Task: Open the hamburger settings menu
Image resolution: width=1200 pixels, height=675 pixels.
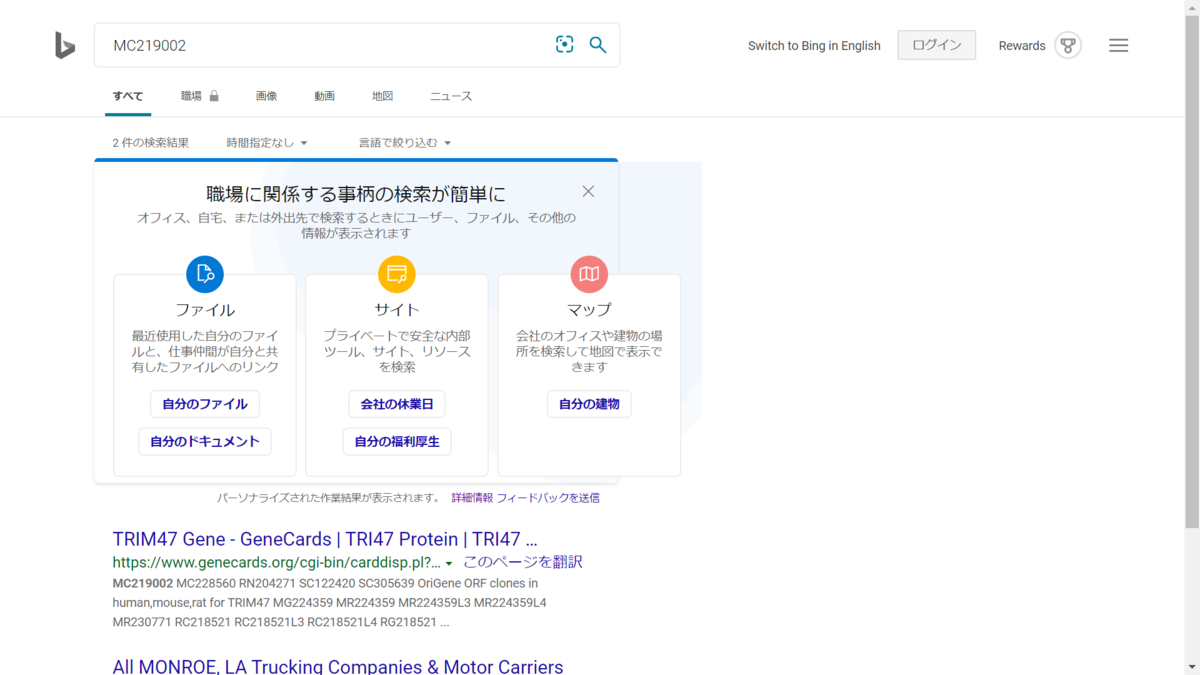Action: point(1119,45)
